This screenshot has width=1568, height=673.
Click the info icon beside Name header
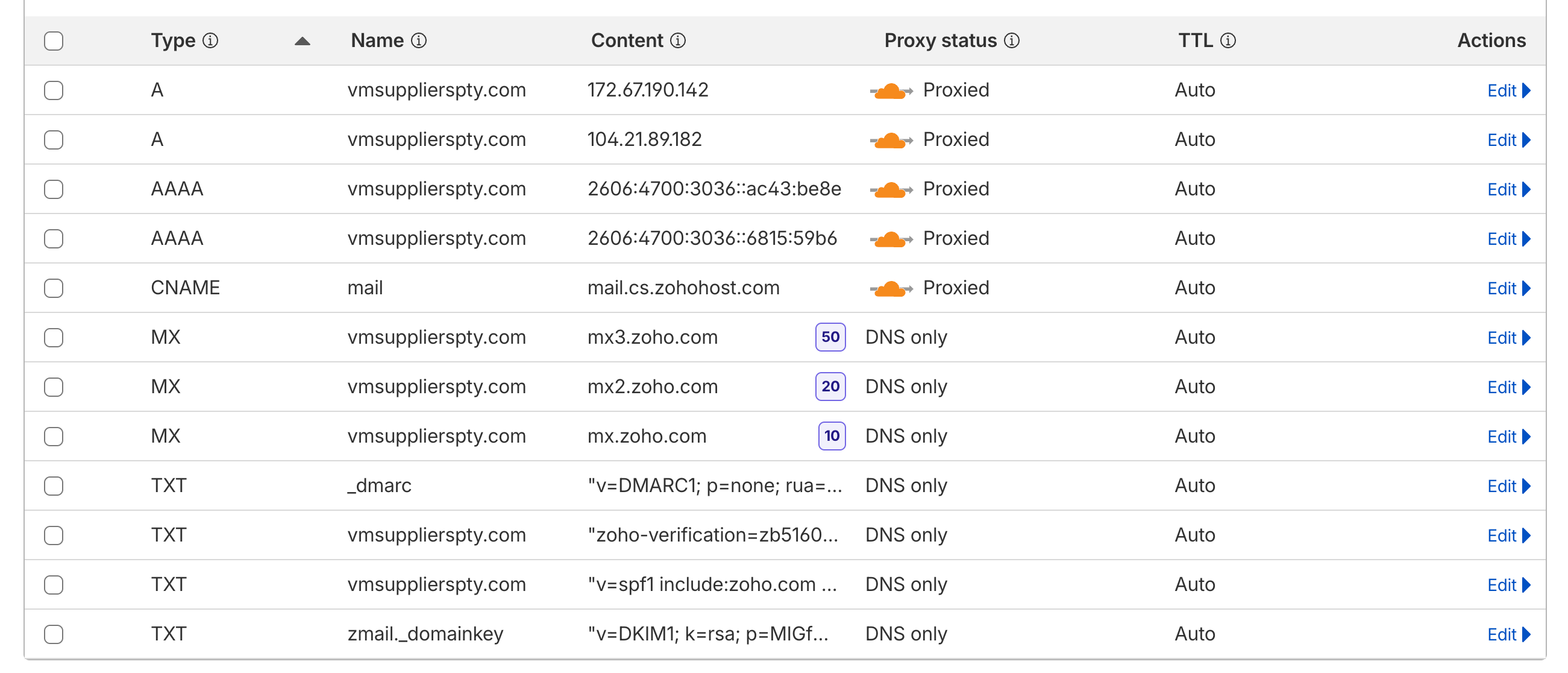click(419, 41)
